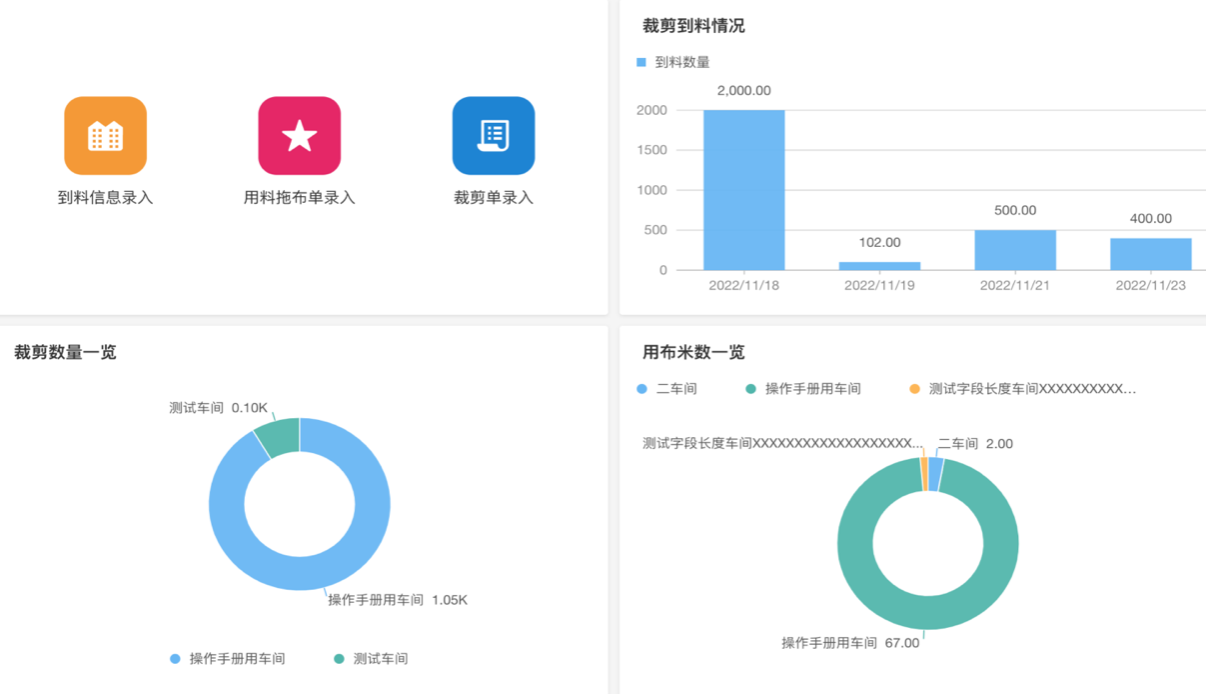Click the pink star 用料拖布单录入 icon
The width and height of the screenshot is (1206, 694).
coord(299,136)
